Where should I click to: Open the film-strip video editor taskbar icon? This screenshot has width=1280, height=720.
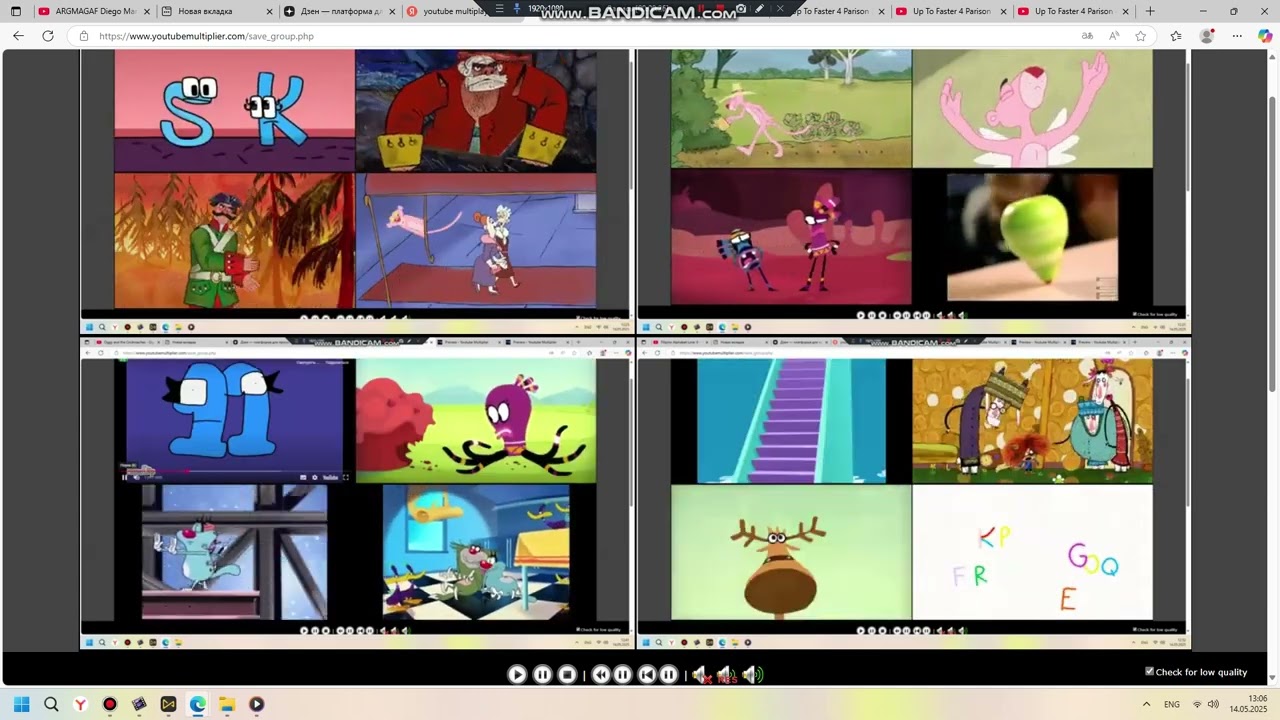pos(139,704)
